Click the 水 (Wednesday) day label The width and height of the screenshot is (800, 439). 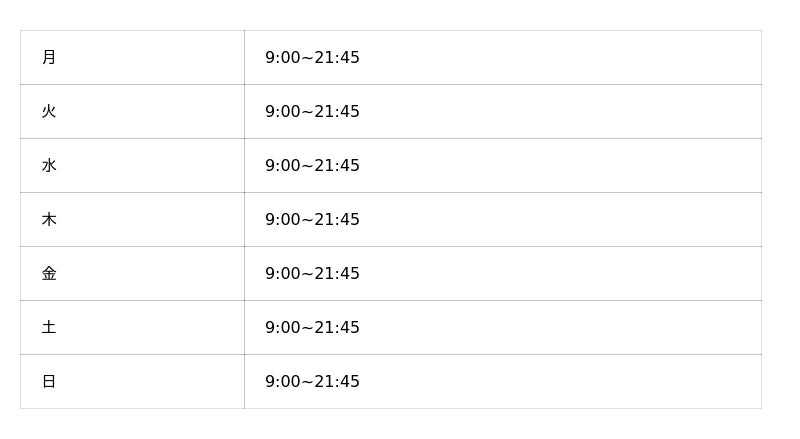tap(49, 166)
